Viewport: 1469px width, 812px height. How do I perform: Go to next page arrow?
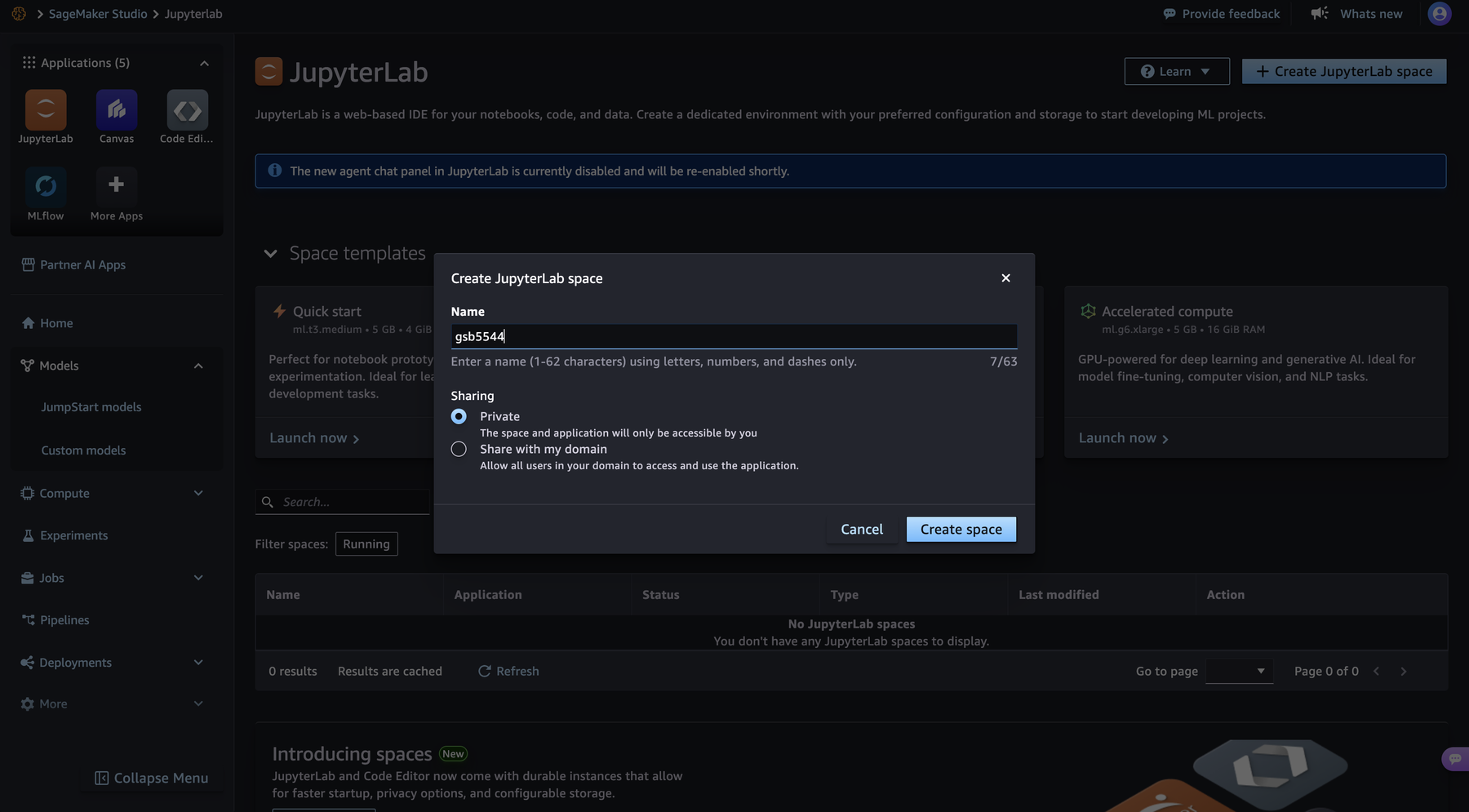(1404, 671)
